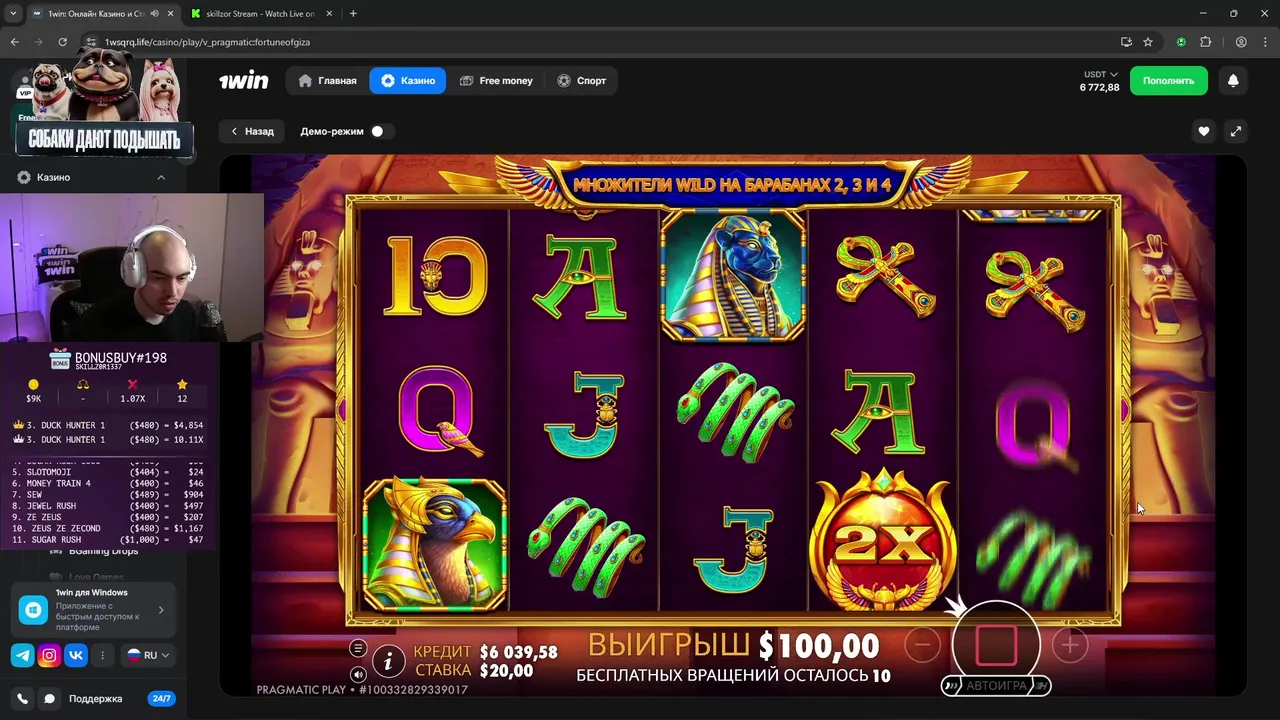Open the VK social link
Screen dimensions: 1280x720
coord(76,655)
